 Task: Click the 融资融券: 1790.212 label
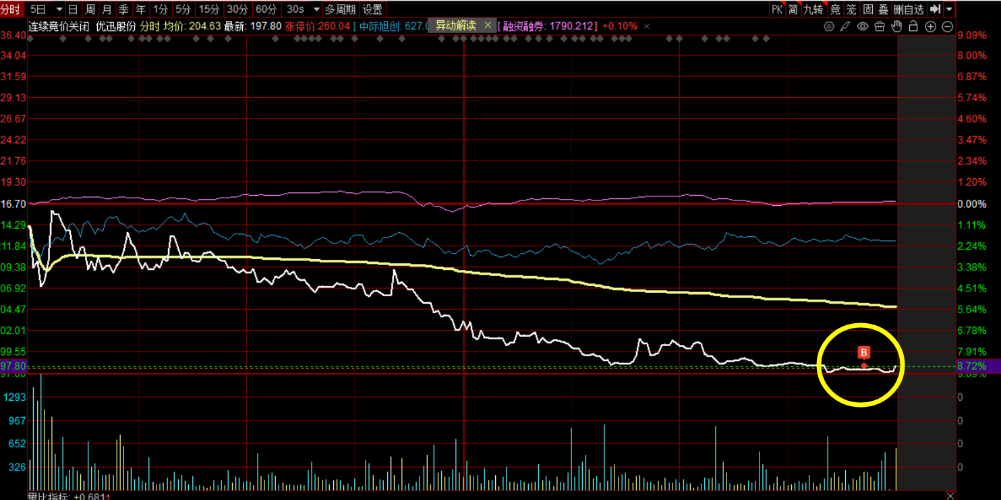pos(550,26)
